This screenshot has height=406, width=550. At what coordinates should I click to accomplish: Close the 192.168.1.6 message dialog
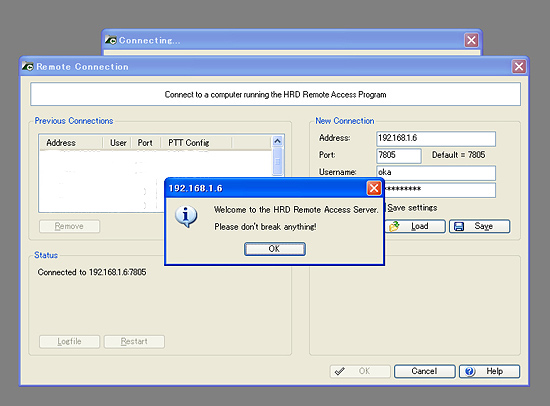click(x=374, y=188)
